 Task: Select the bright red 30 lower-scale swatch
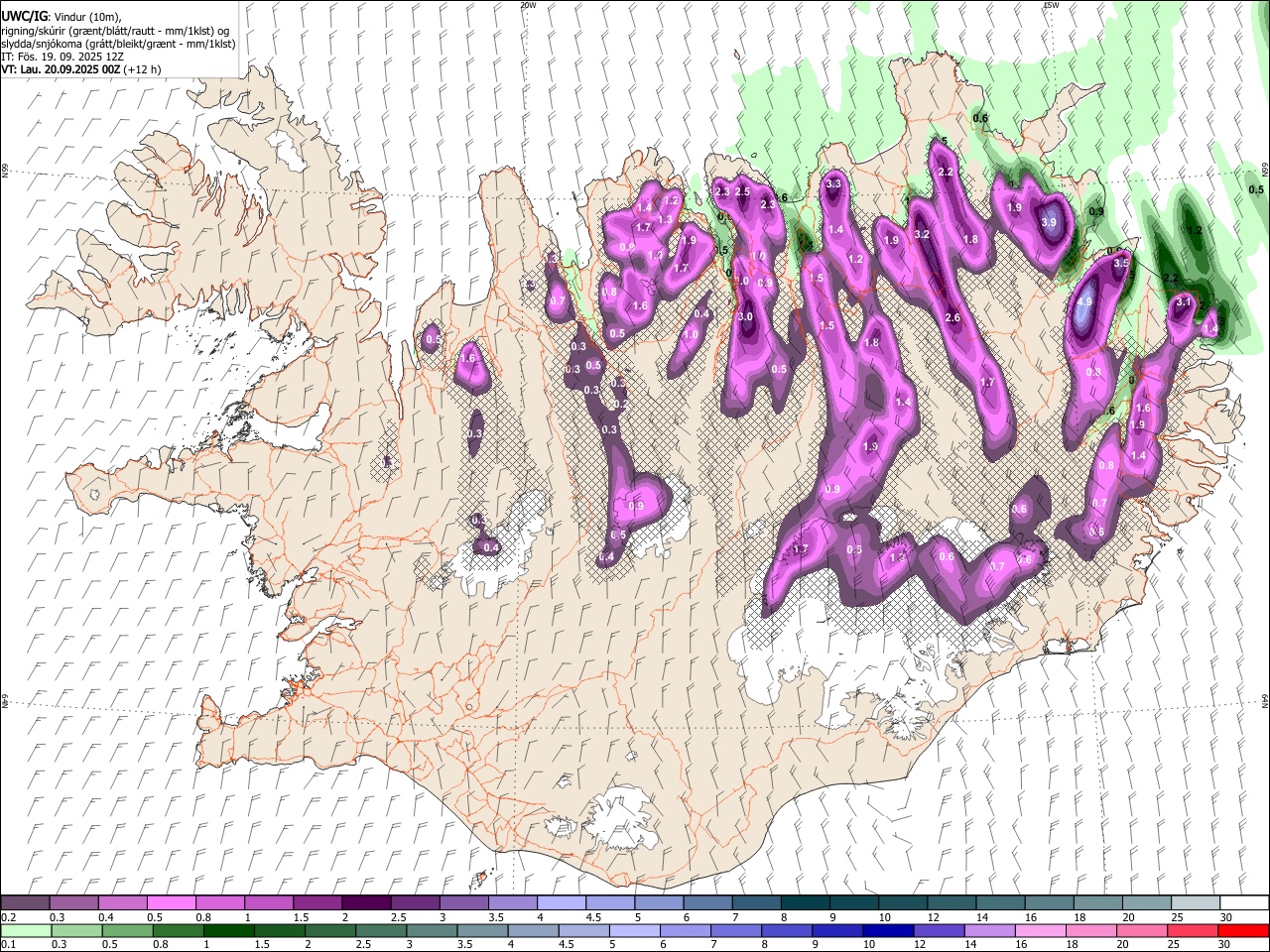(x=1242, y=930)
